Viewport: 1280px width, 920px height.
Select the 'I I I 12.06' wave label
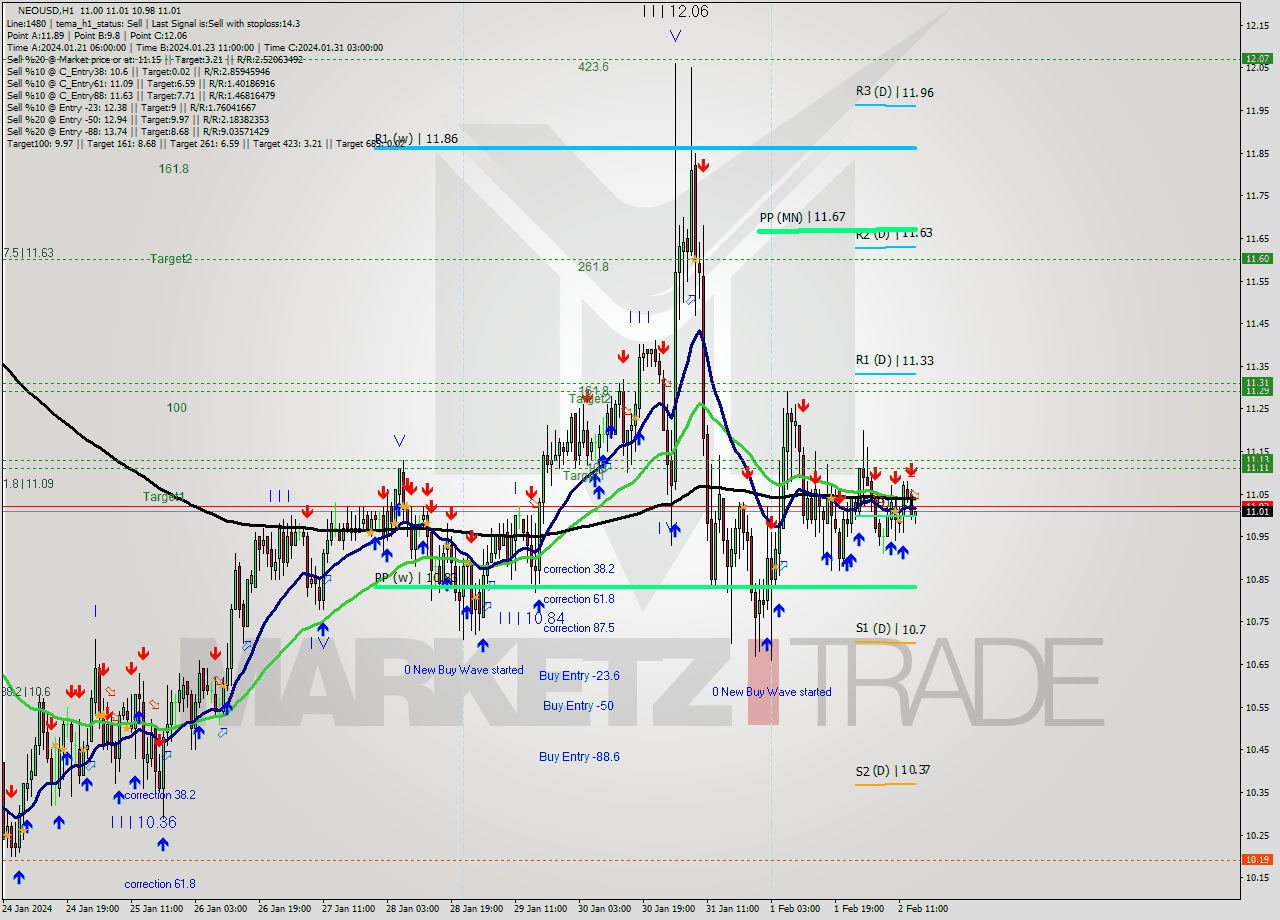[676, 11]
